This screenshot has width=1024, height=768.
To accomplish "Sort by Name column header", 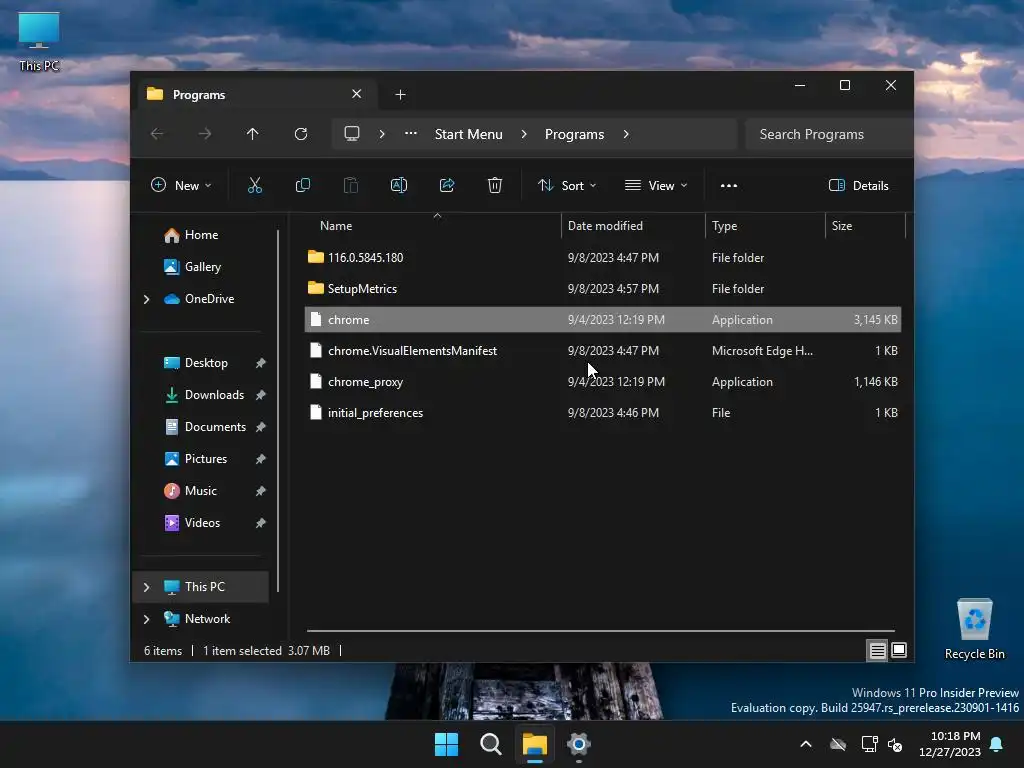I will pos(434,226).
